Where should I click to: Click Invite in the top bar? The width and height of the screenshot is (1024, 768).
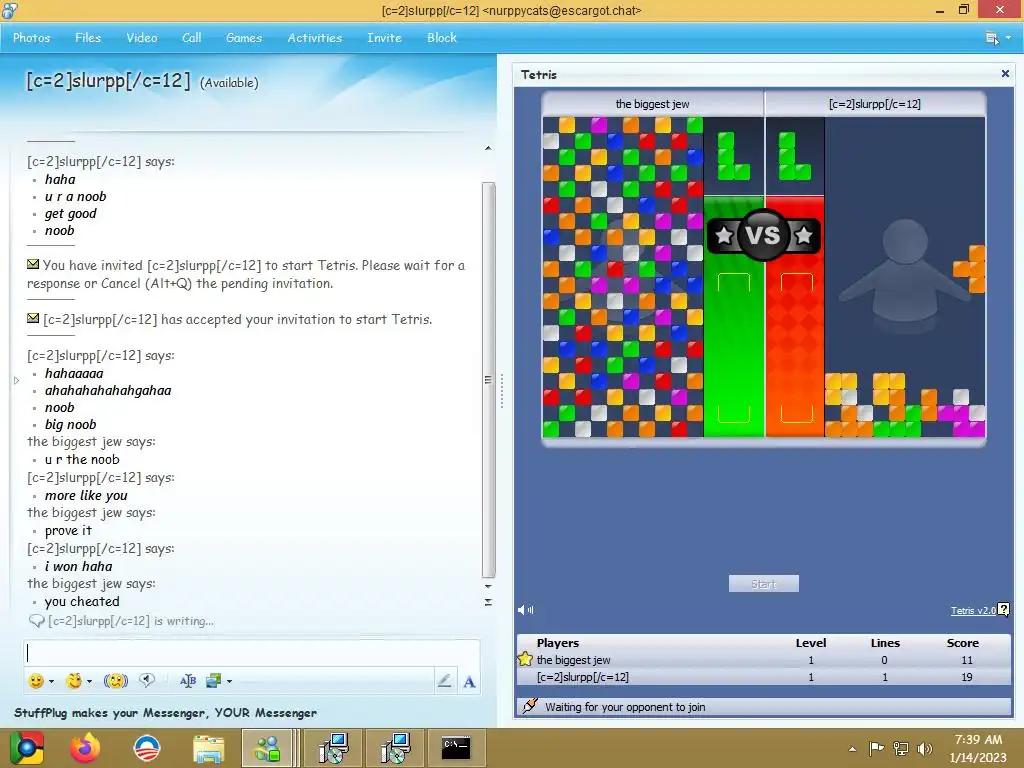point(384,38)
